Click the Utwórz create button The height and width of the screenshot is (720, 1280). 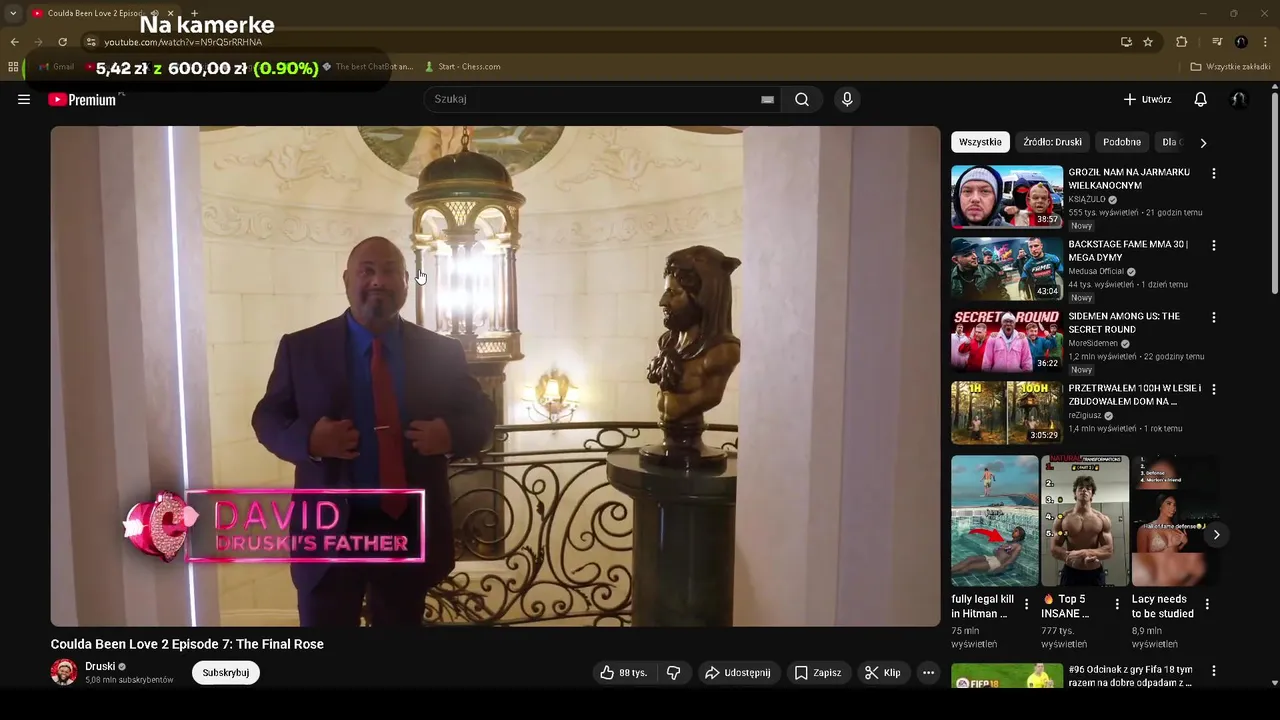coord(1147,99)
